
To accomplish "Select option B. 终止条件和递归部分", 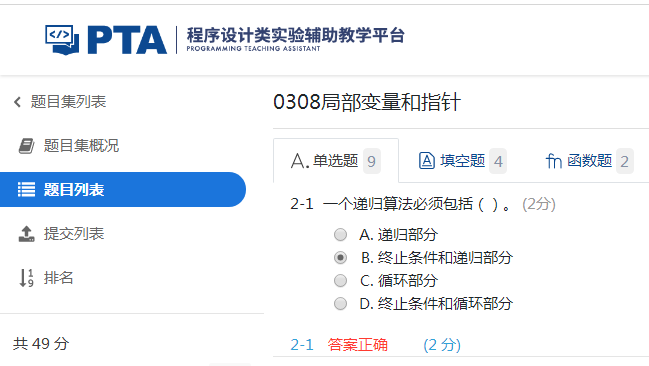I will [340, 258].
